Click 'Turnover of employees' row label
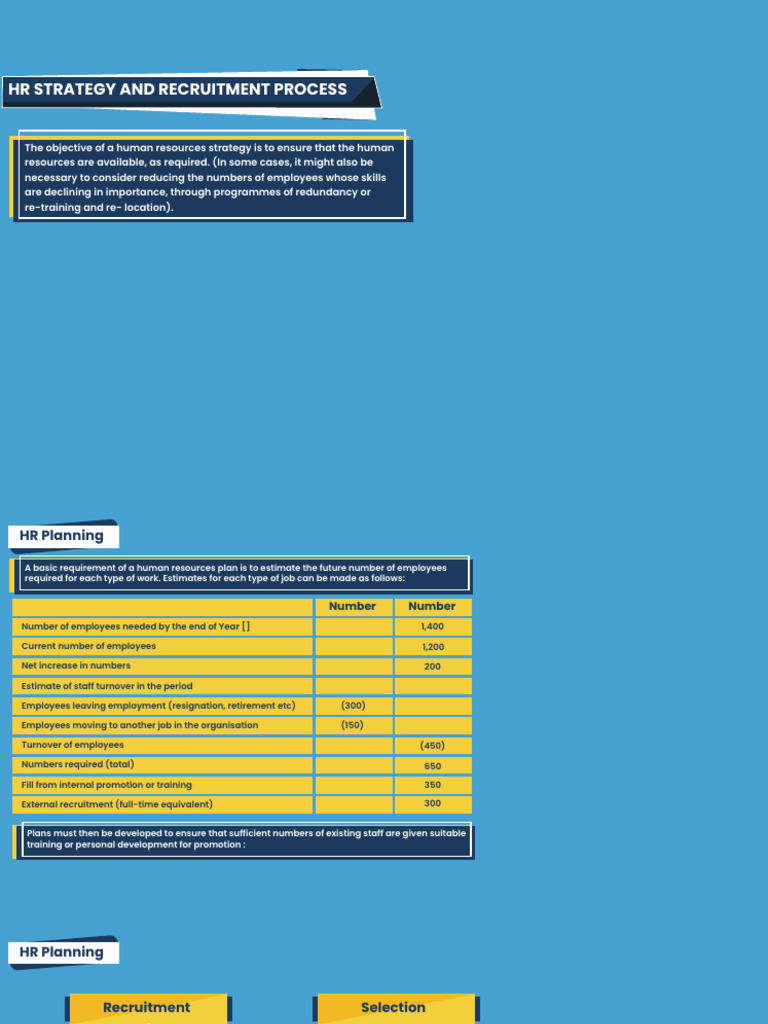 (x=72, y=744)
